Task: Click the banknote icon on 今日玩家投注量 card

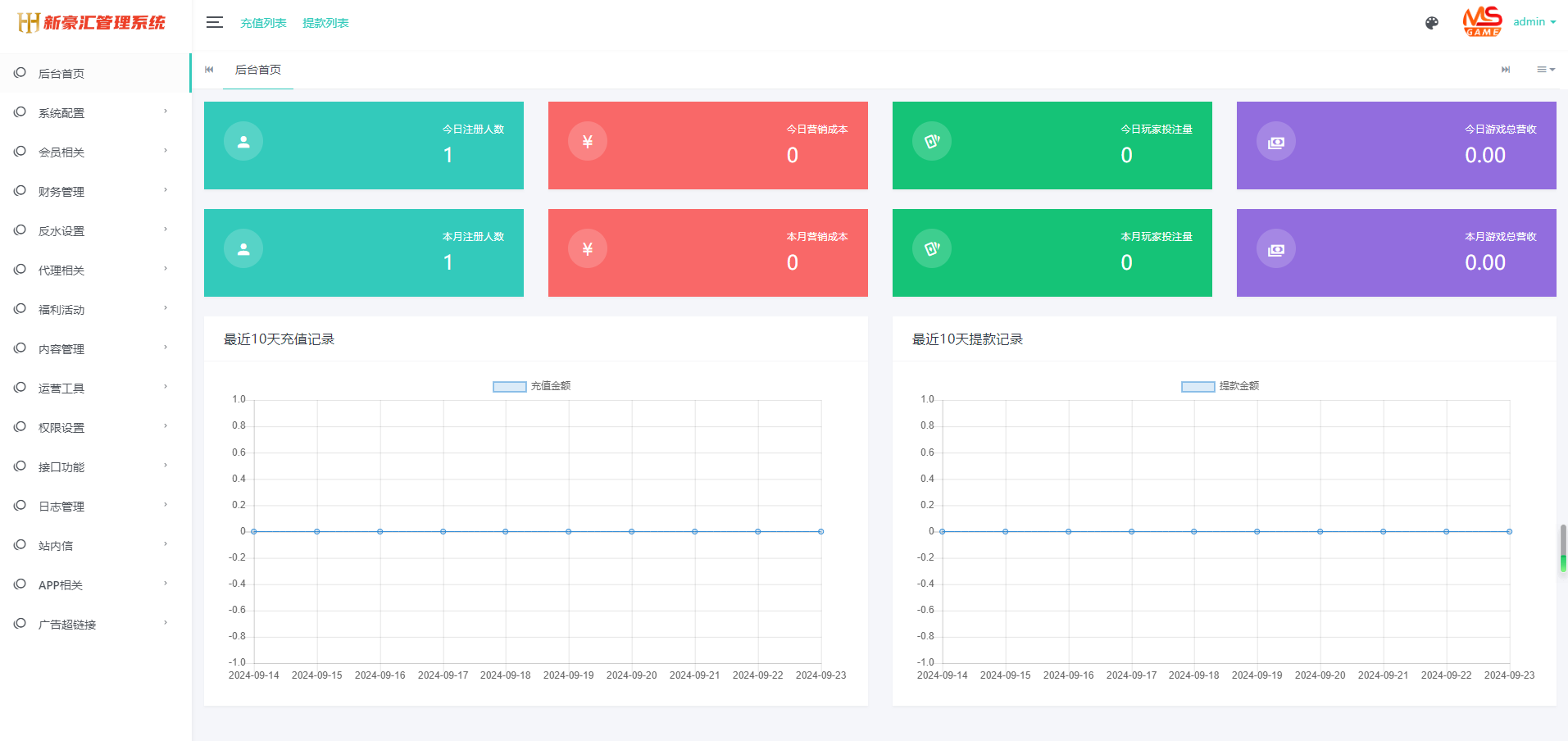Action: [931, 141]
